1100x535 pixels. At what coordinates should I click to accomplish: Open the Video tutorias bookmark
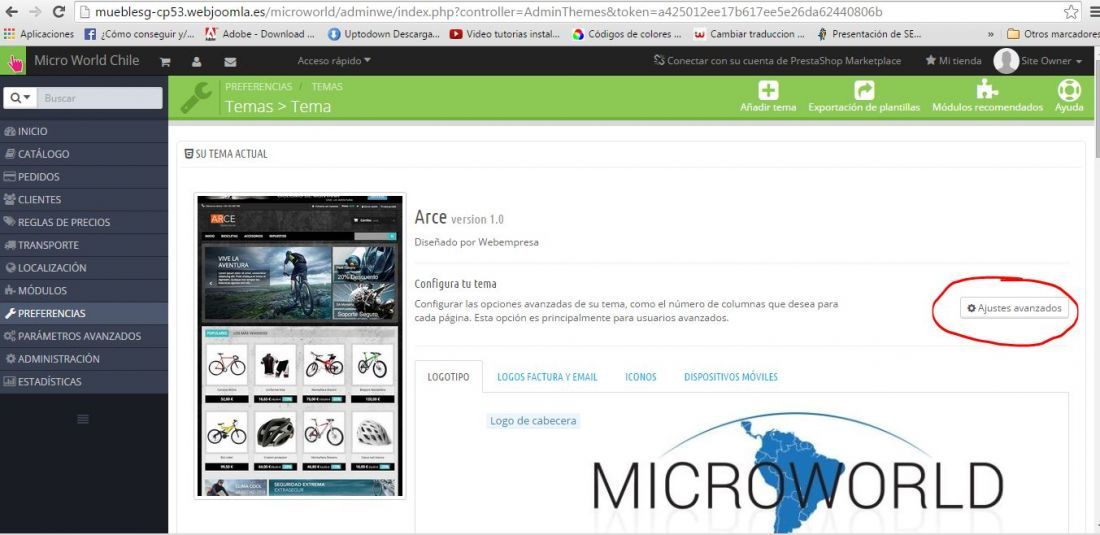(x=505, y=34)
